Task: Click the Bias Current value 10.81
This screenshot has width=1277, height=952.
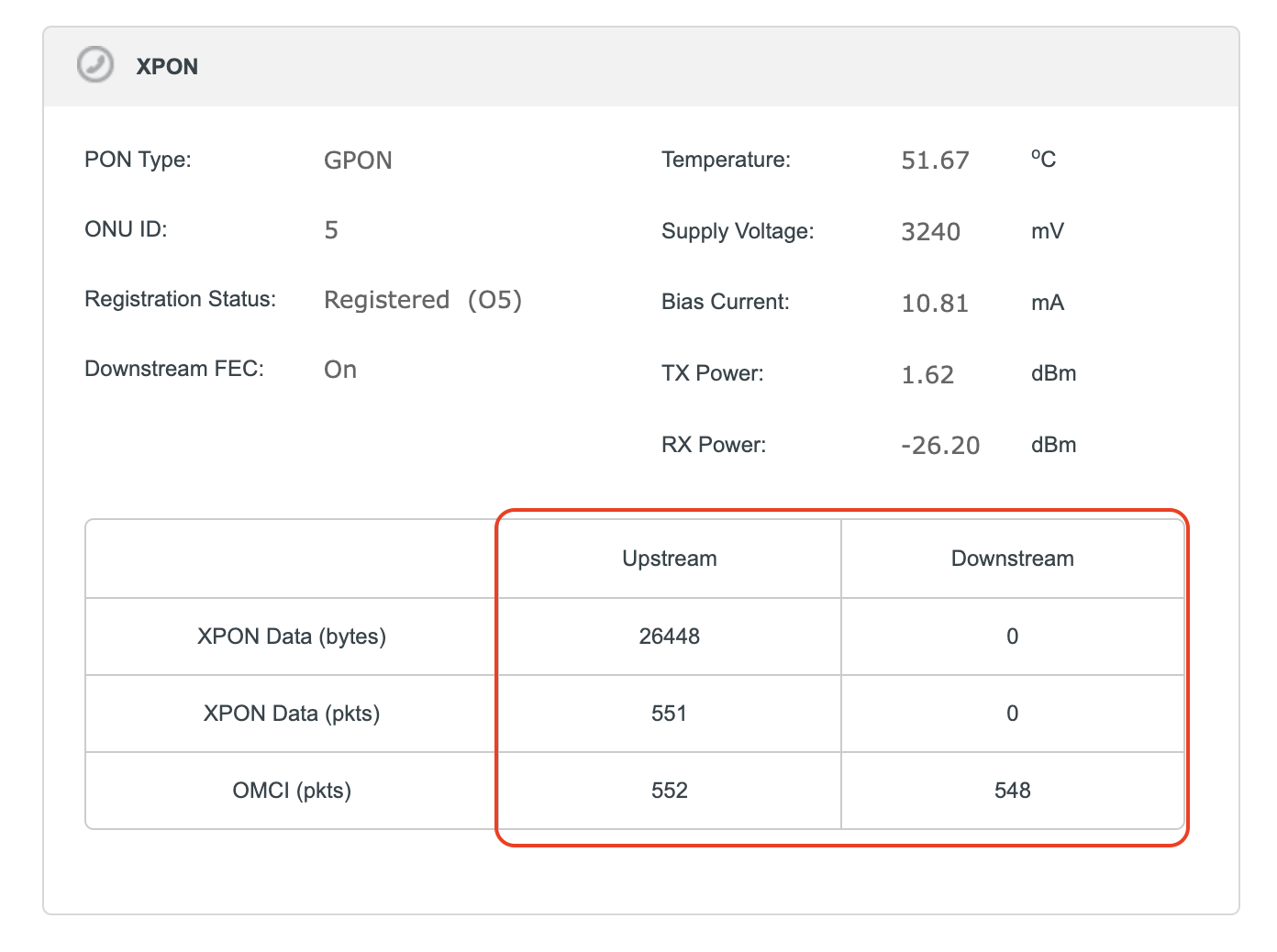Action: 935,303
